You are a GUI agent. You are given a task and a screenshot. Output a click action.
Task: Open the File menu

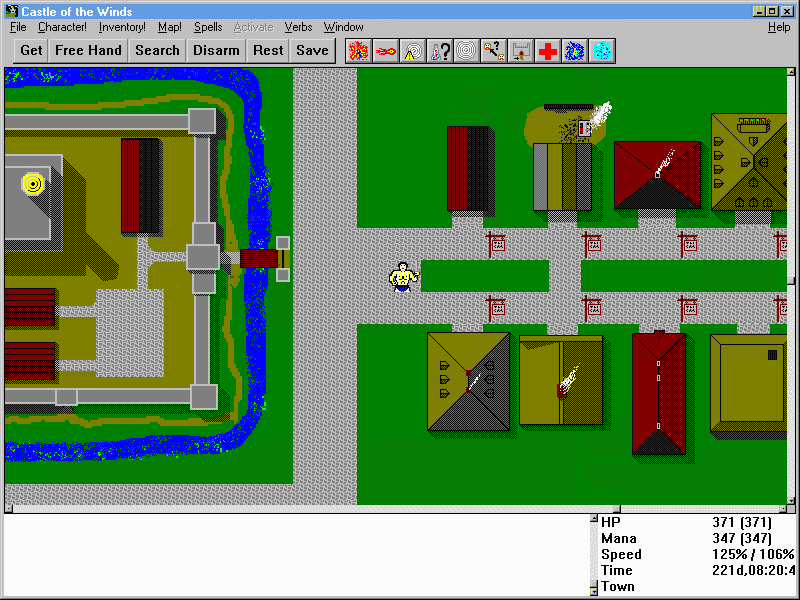(18, 27)
